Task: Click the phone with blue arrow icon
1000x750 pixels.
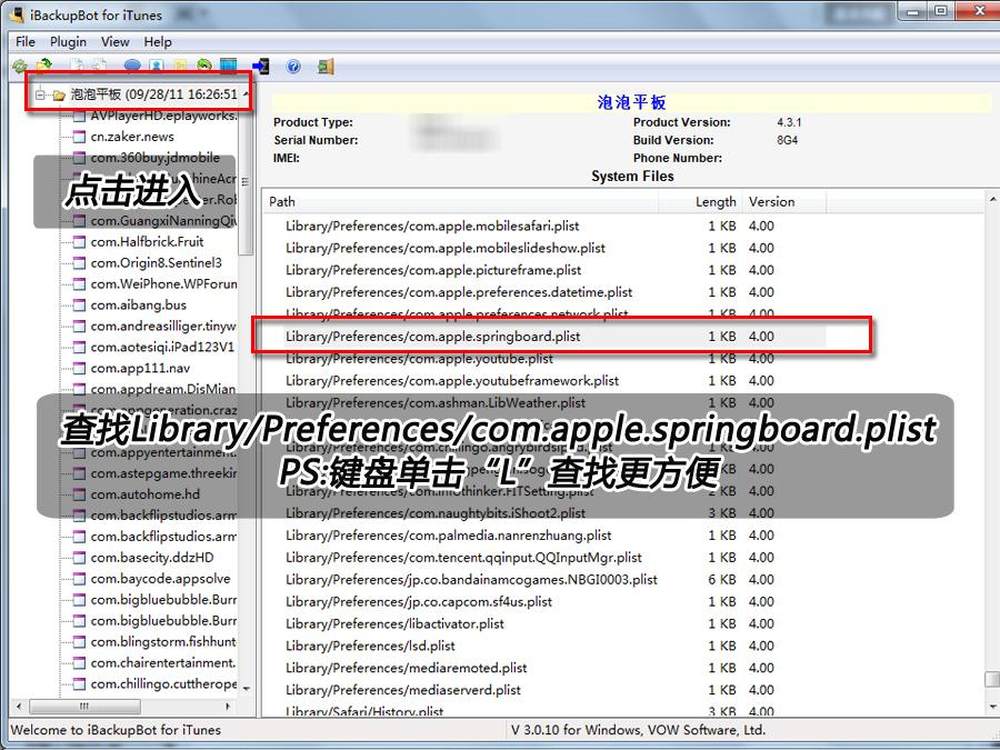Action: click(261, 66)
